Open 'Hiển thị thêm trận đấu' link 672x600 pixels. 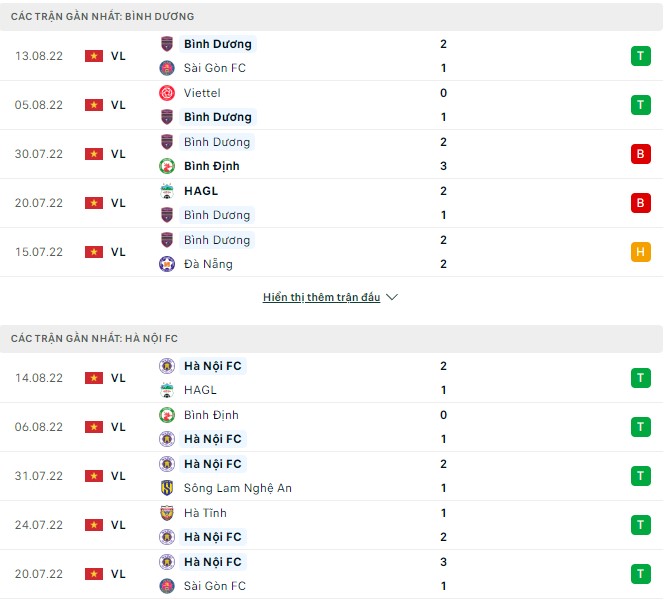pos(321,298)
